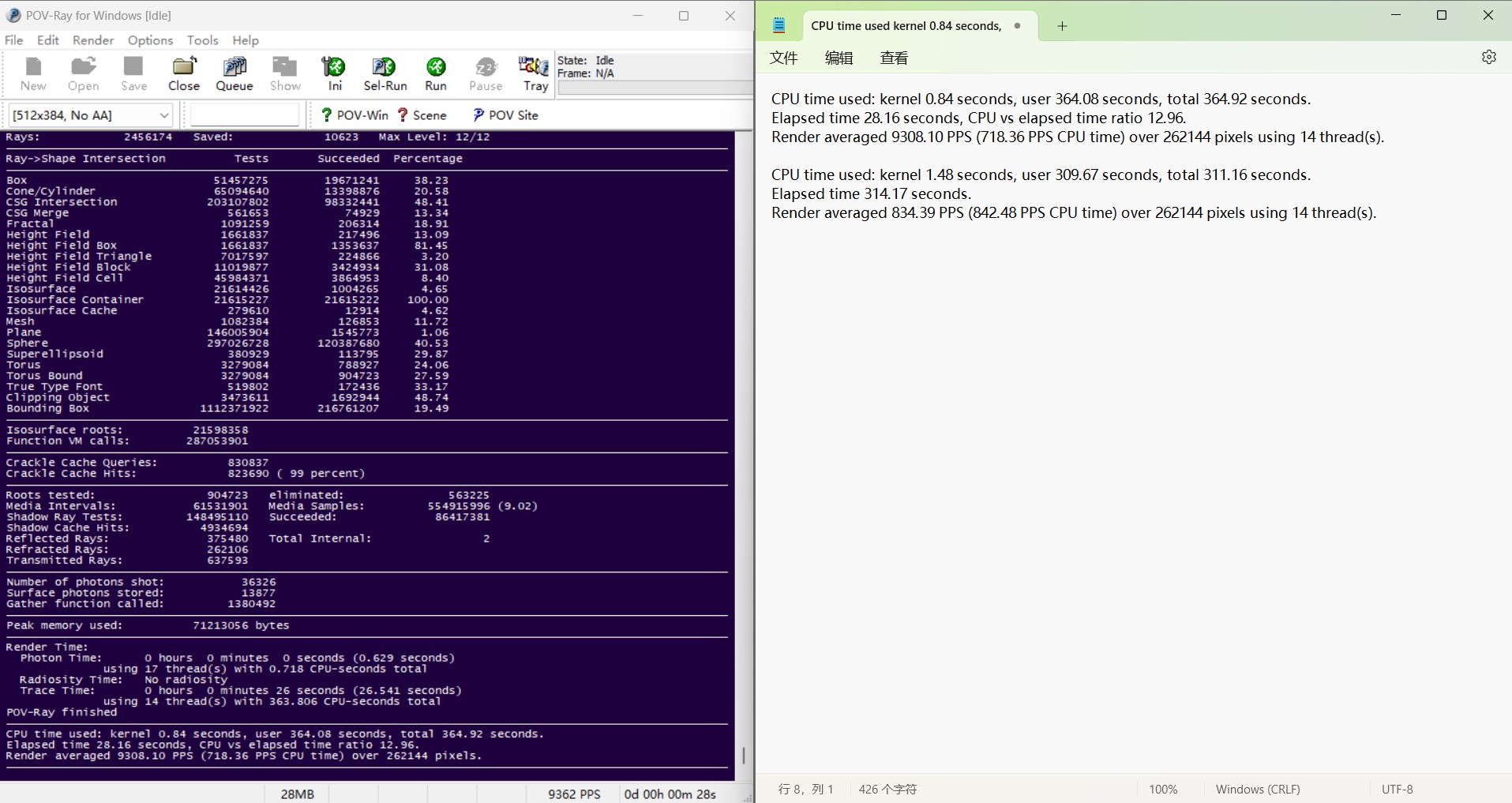The width and height of the screenshot is (1512, 803).
Task: Click the UTF-8 encoding status
Action: (x=1397, y=789)
